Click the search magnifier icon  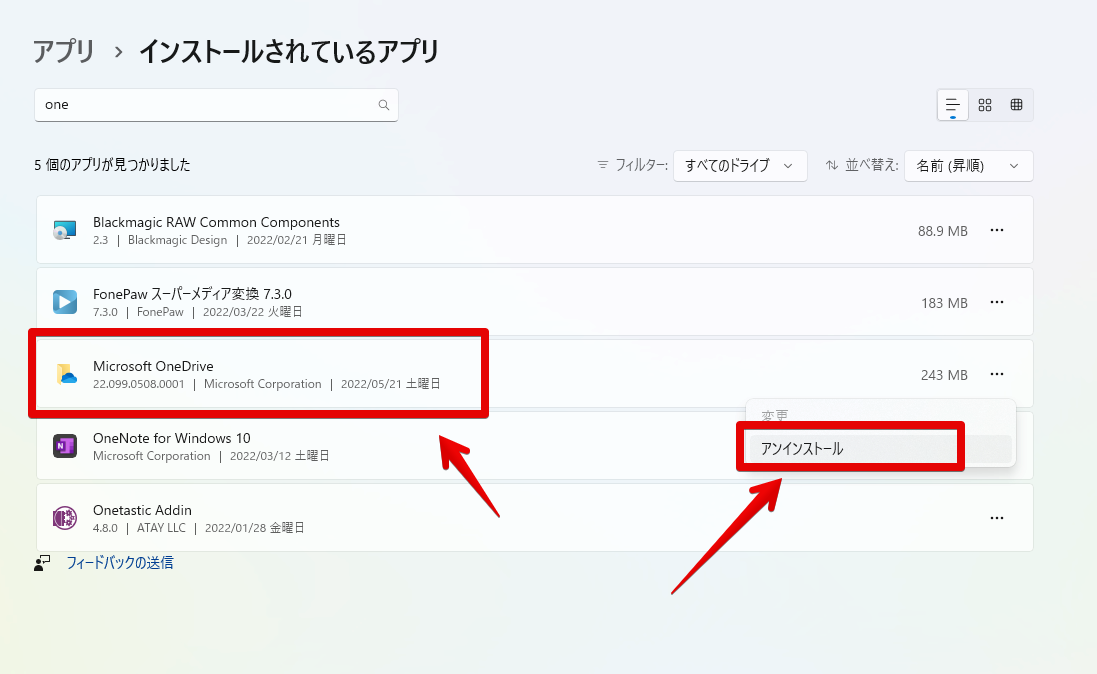click(383, 105)
